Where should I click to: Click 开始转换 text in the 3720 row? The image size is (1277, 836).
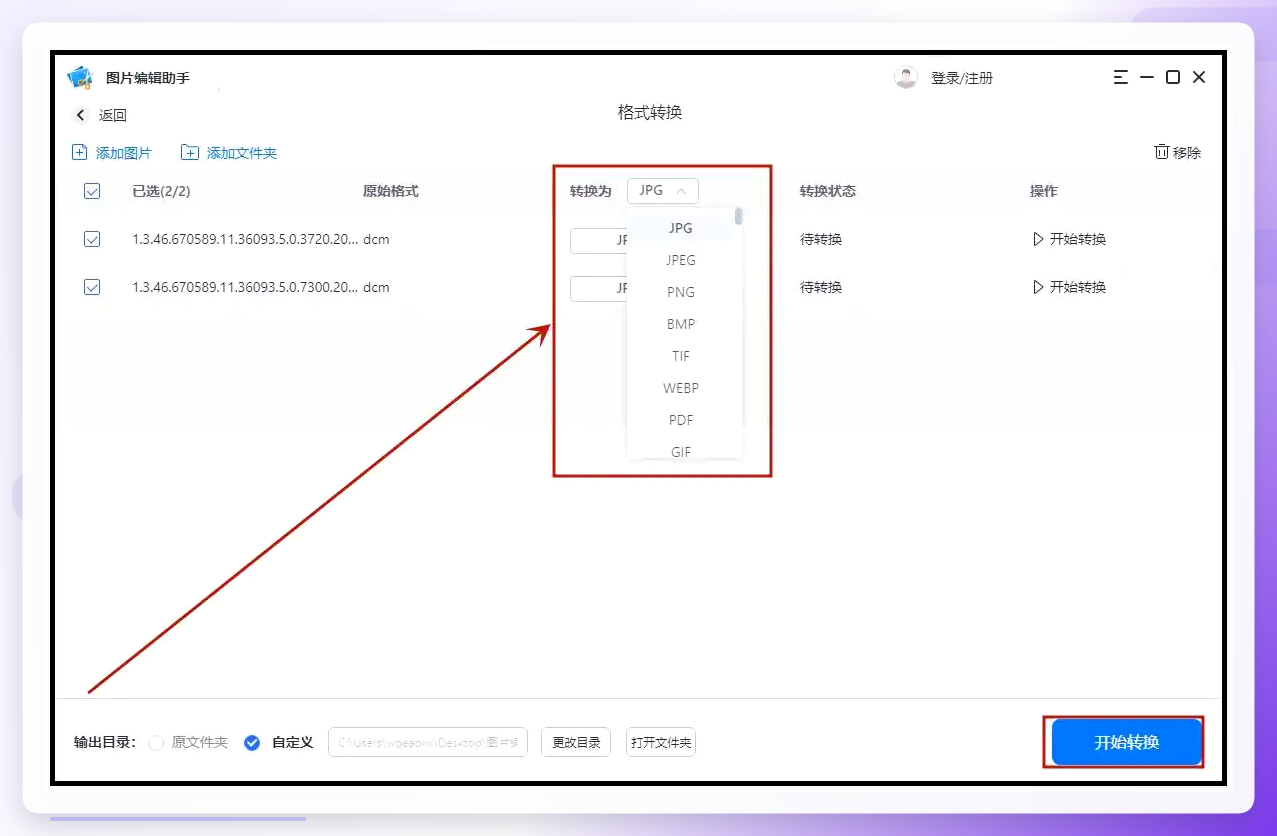pyautogui.click(x=1078, y=239)
